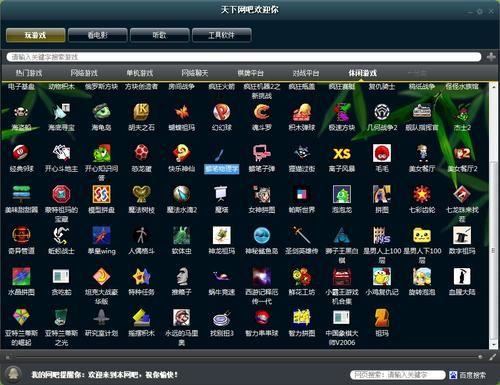Launch the 小鸡复仇记 chicken icon
Screen dimensions: 500x385
(x=382, y=276)
